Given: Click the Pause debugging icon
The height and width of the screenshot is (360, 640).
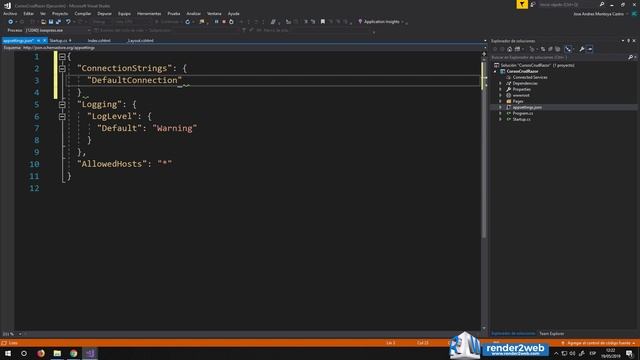Looking at the screenshot, I should click(x=216, y=22).
